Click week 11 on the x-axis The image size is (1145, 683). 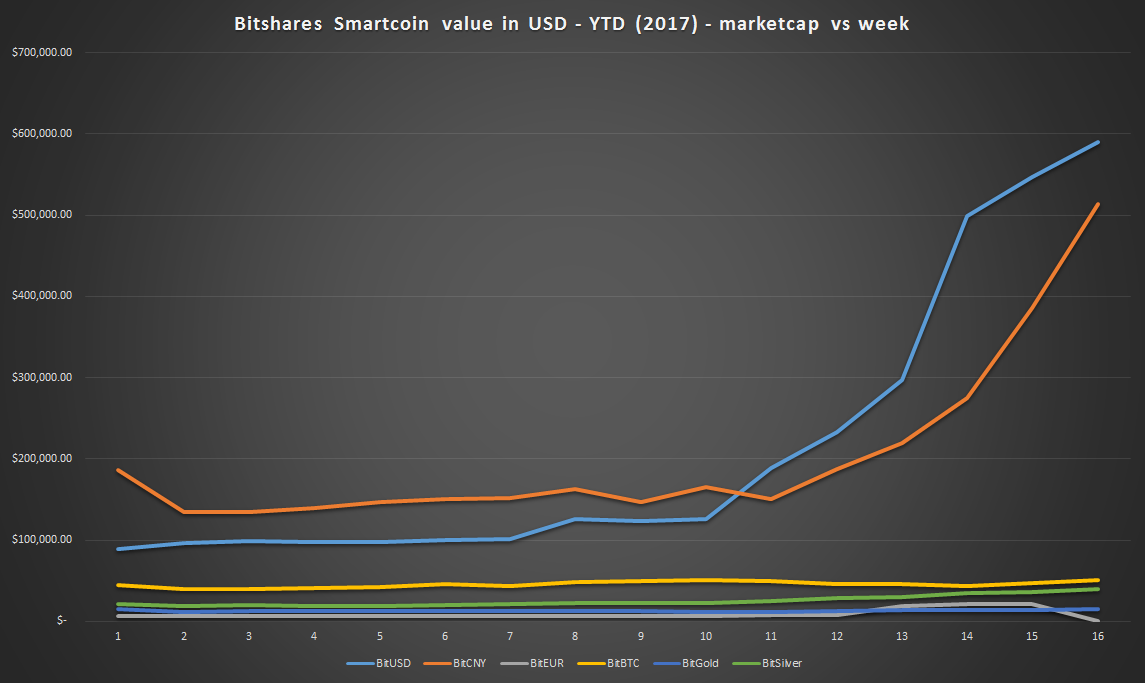771,637
